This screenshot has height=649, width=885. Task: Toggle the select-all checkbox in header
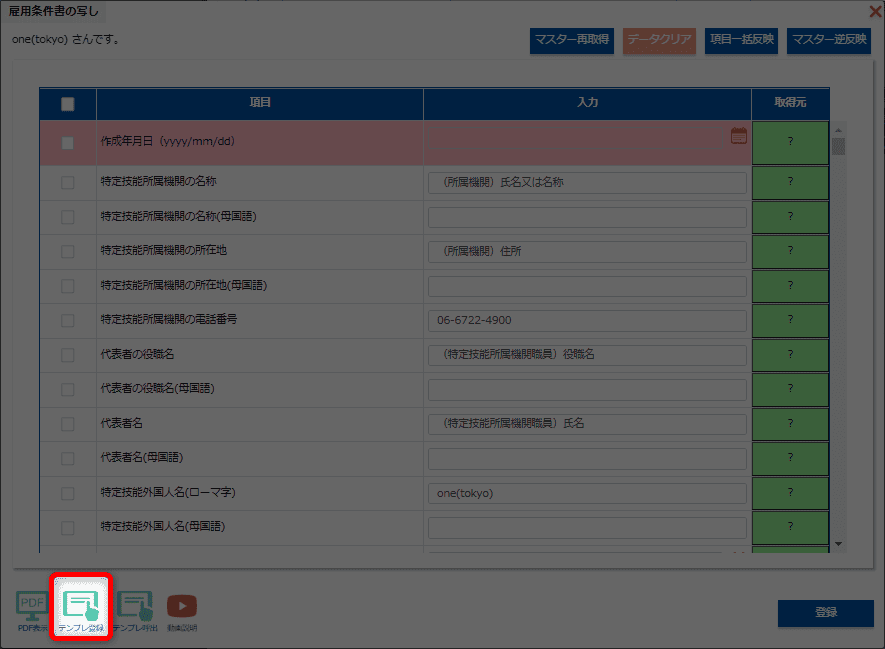pos(68,104)
